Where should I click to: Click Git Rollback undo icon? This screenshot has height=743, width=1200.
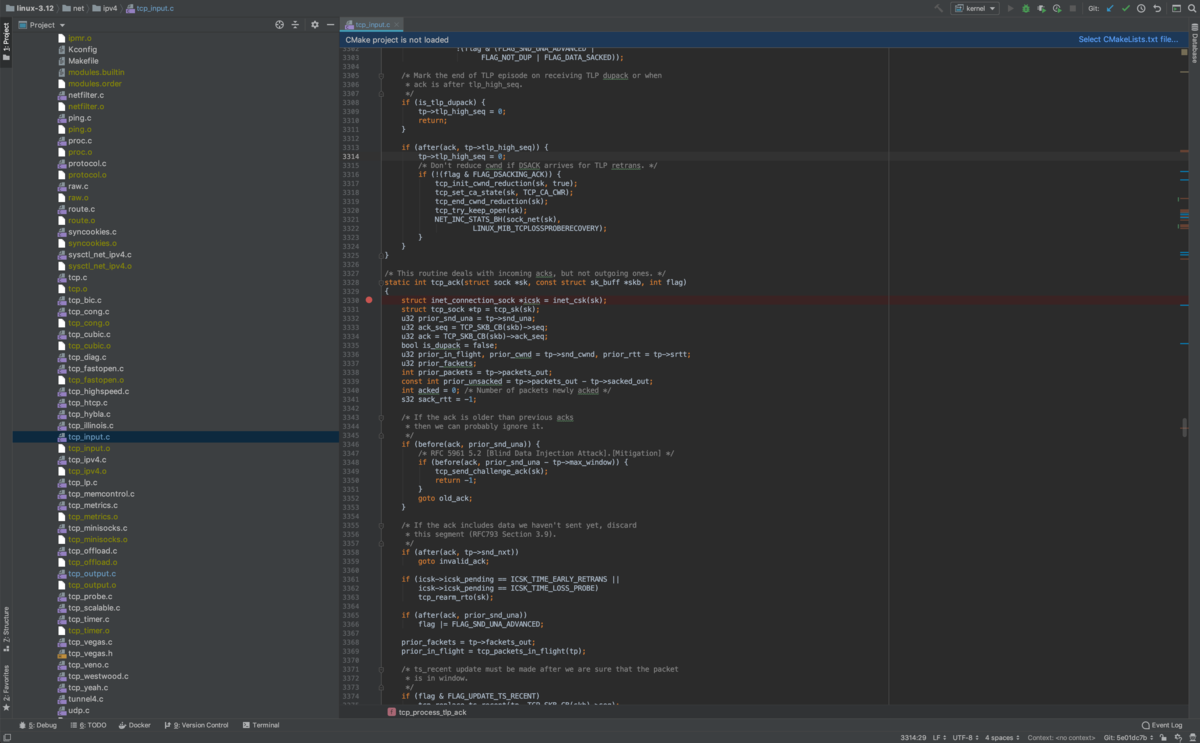(x=1157, y=8)
